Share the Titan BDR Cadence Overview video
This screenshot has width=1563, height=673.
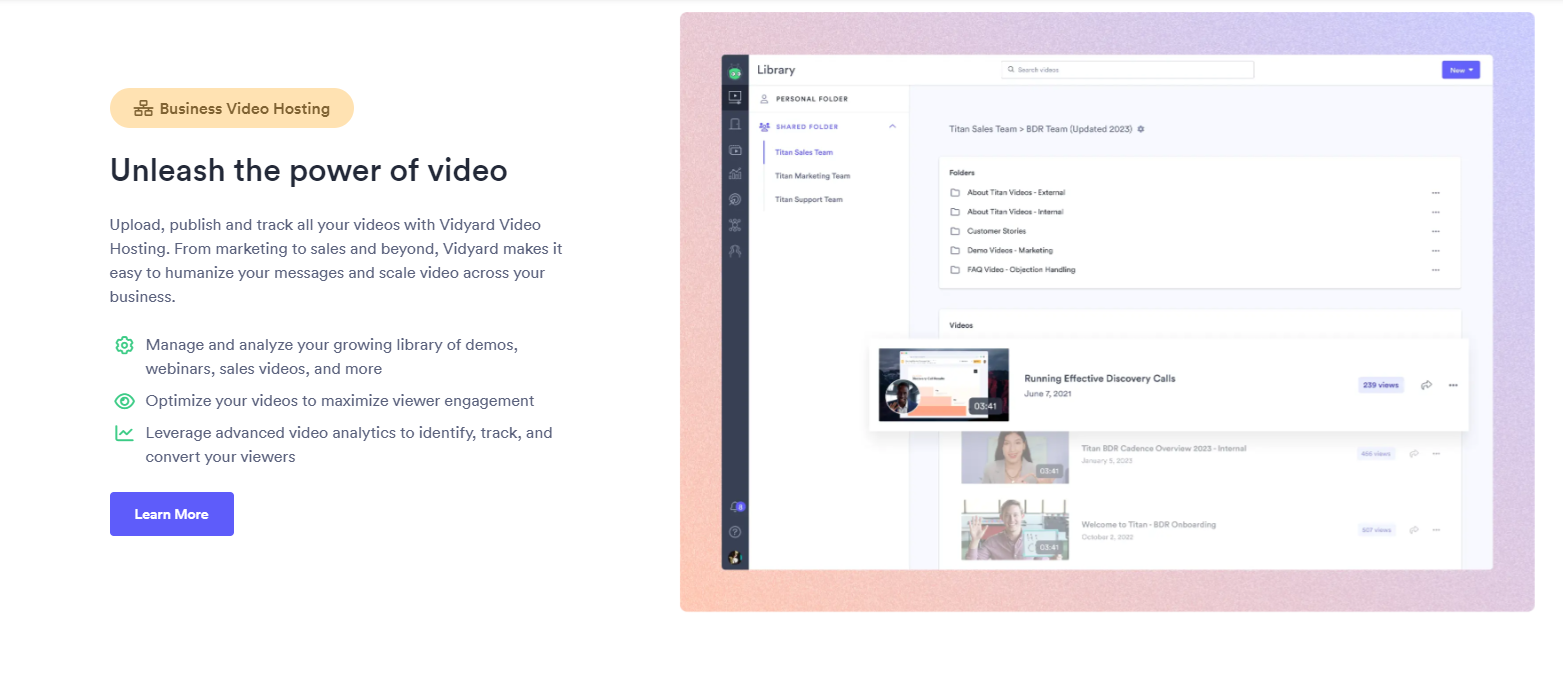pos(1414,454)
